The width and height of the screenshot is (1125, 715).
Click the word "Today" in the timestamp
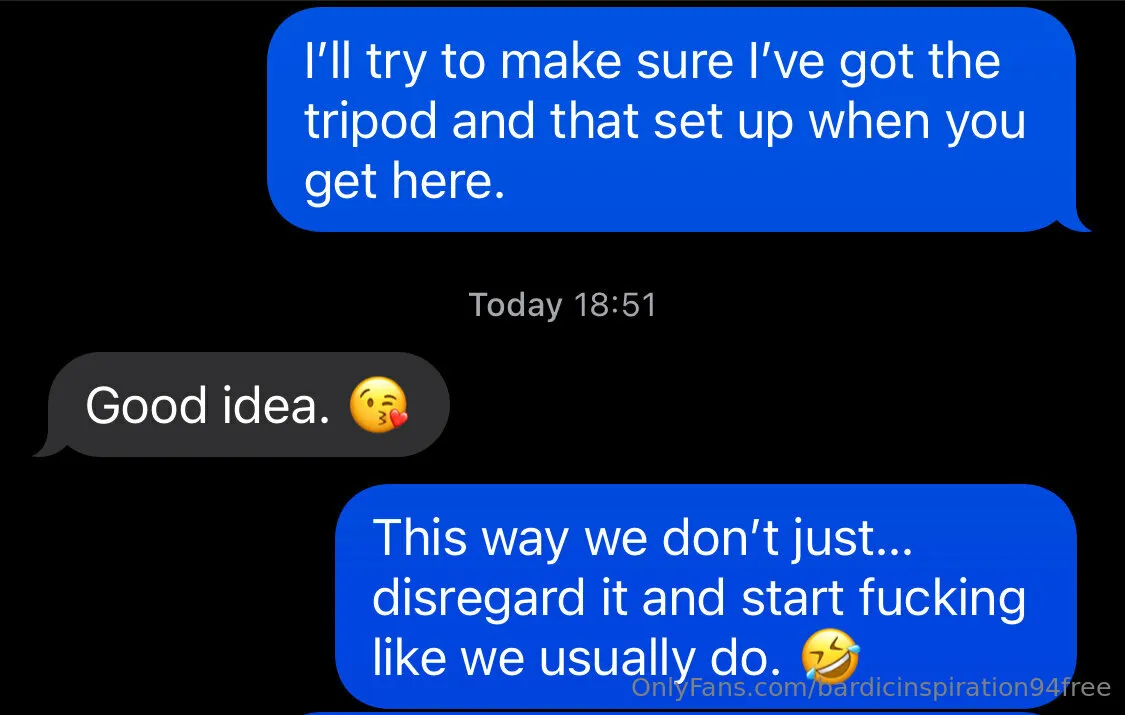point(515,305)
